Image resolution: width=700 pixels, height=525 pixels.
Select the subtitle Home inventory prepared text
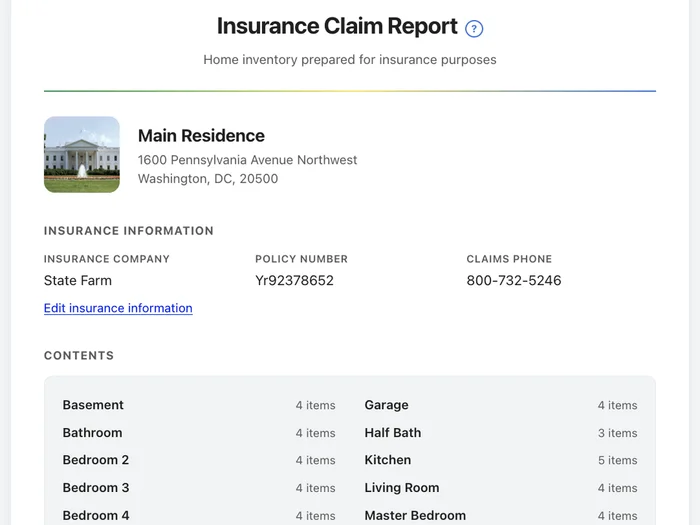pos(350,59)
